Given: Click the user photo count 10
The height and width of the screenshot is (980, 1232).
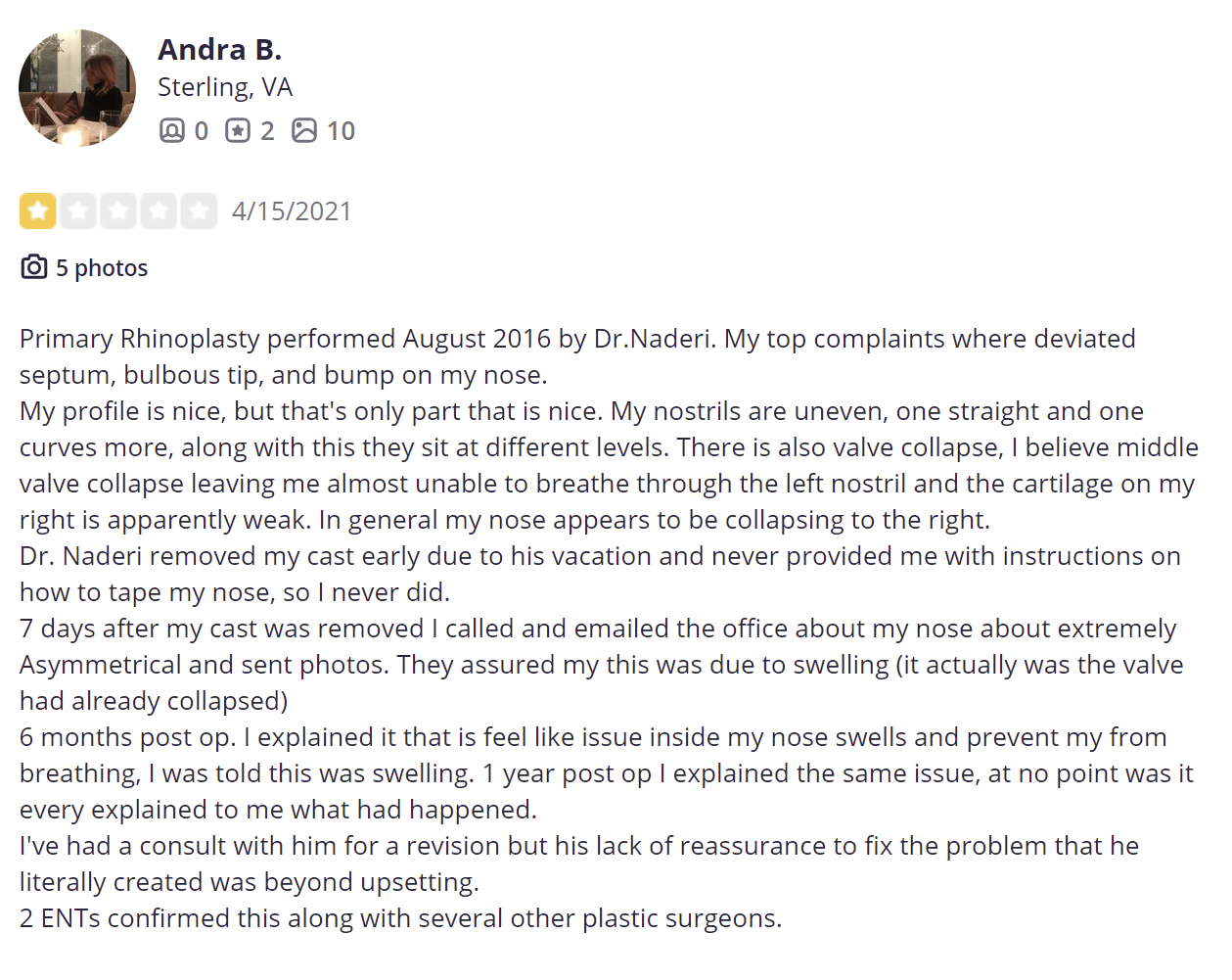Looking at the screenshot, I should coord(341,131).
